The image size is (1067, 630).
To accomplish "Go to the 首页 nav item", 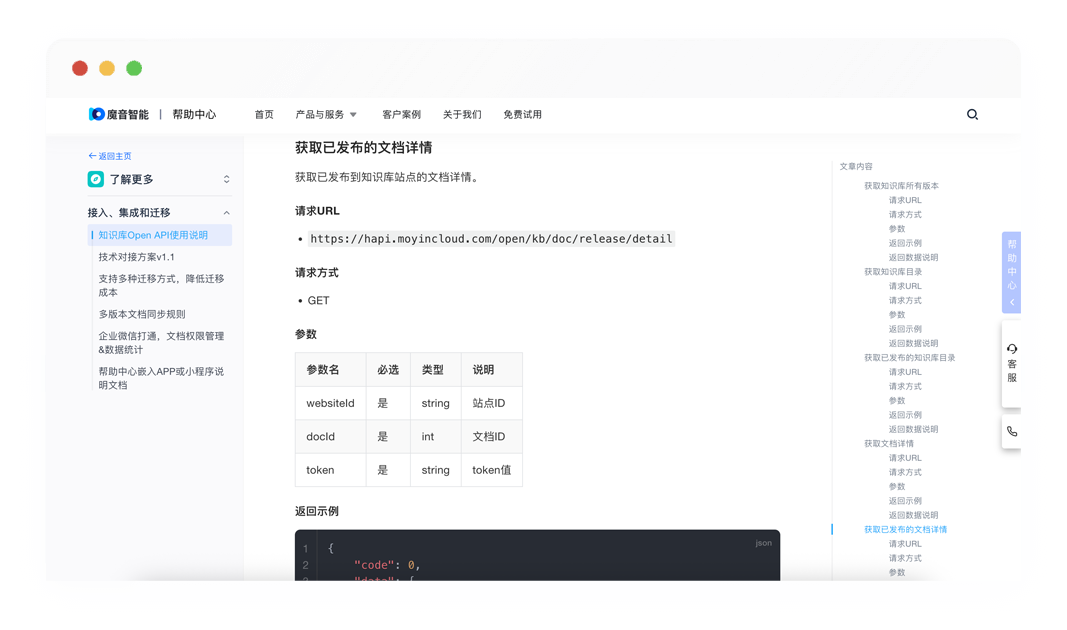I will click(264, 115).
